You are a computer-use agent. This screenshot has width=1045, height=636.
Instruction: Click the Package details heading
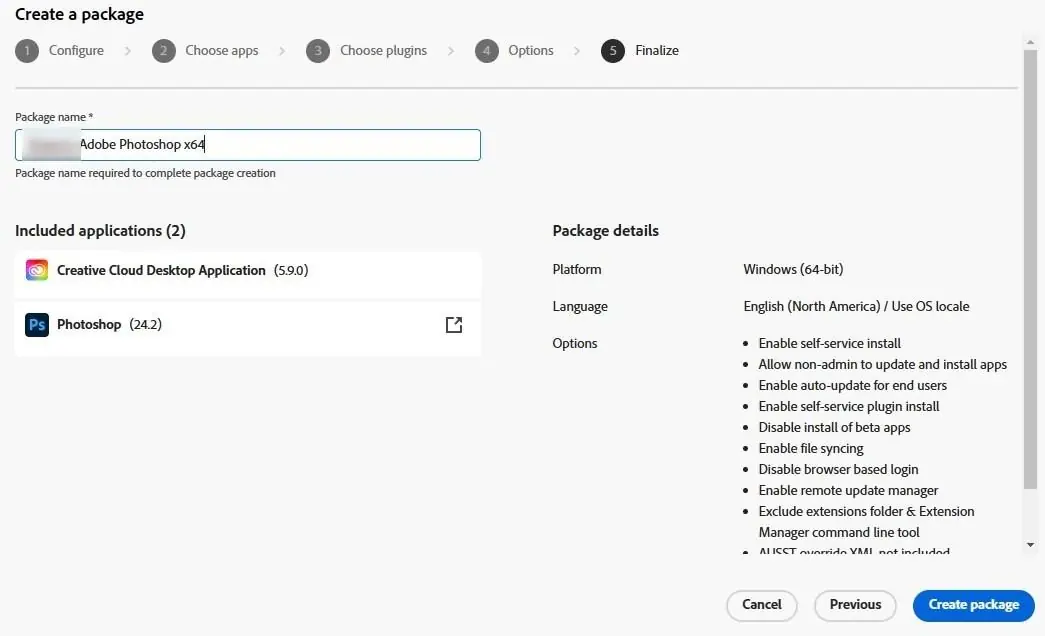(x=605, y=231)
